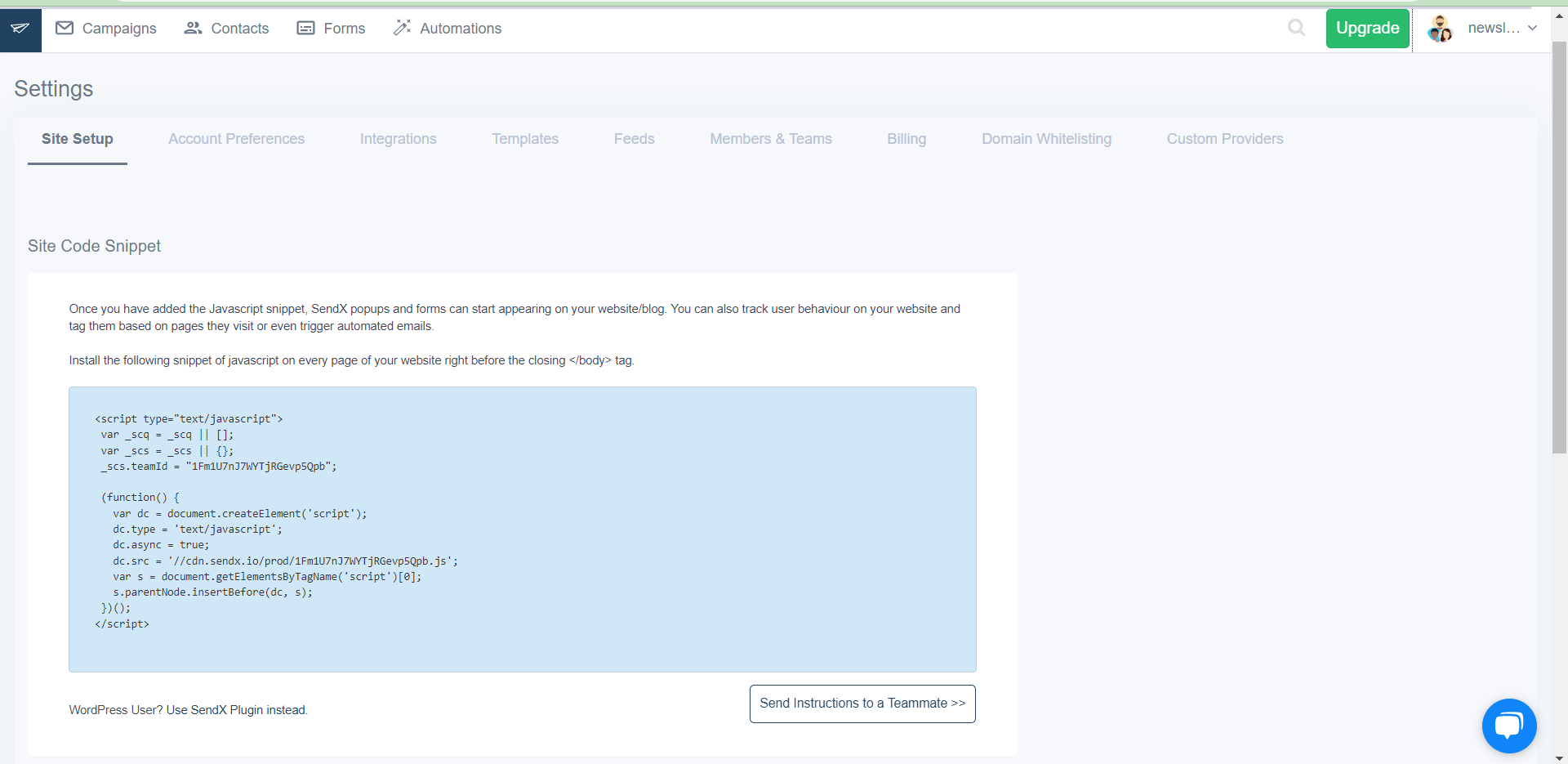
Task: Open the live chat bubble
Action: coord(1509,726)
